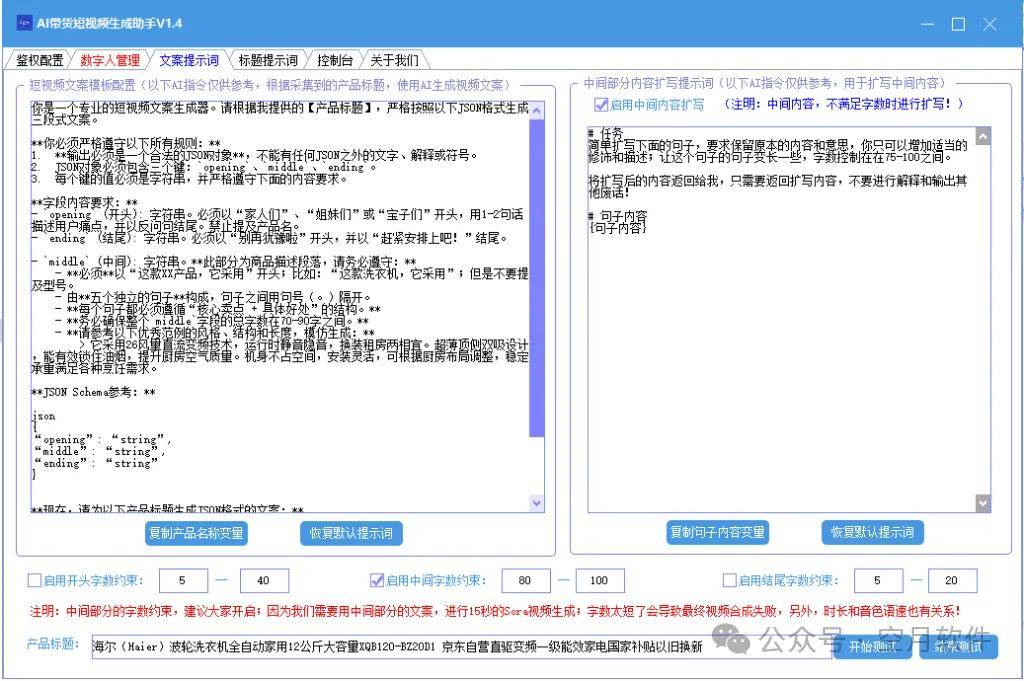Enable 启用结尾字数约束 checkbox
1024x681 pixels.
click(x=729, y=580)
